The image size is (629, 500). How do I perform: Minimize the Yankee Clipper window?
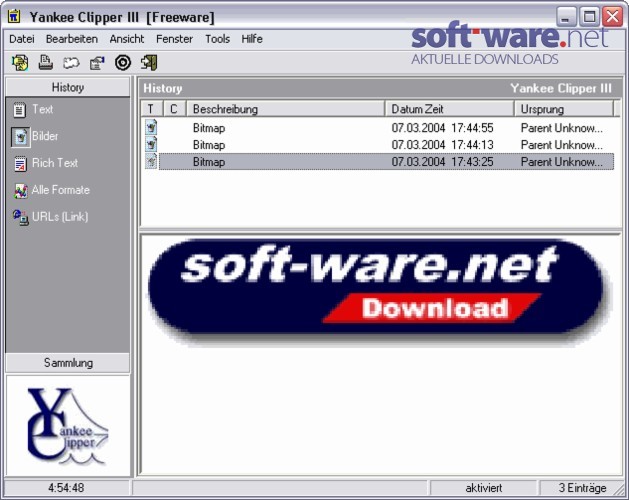click(566, 17)
